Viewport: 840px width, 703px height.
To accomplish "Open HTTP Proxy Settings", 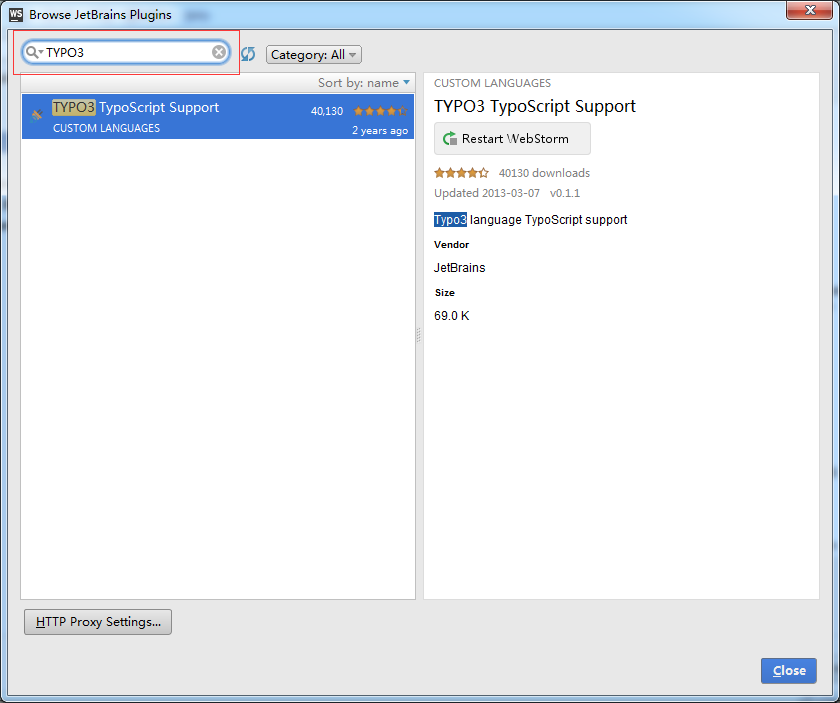I will coord(98,622).
